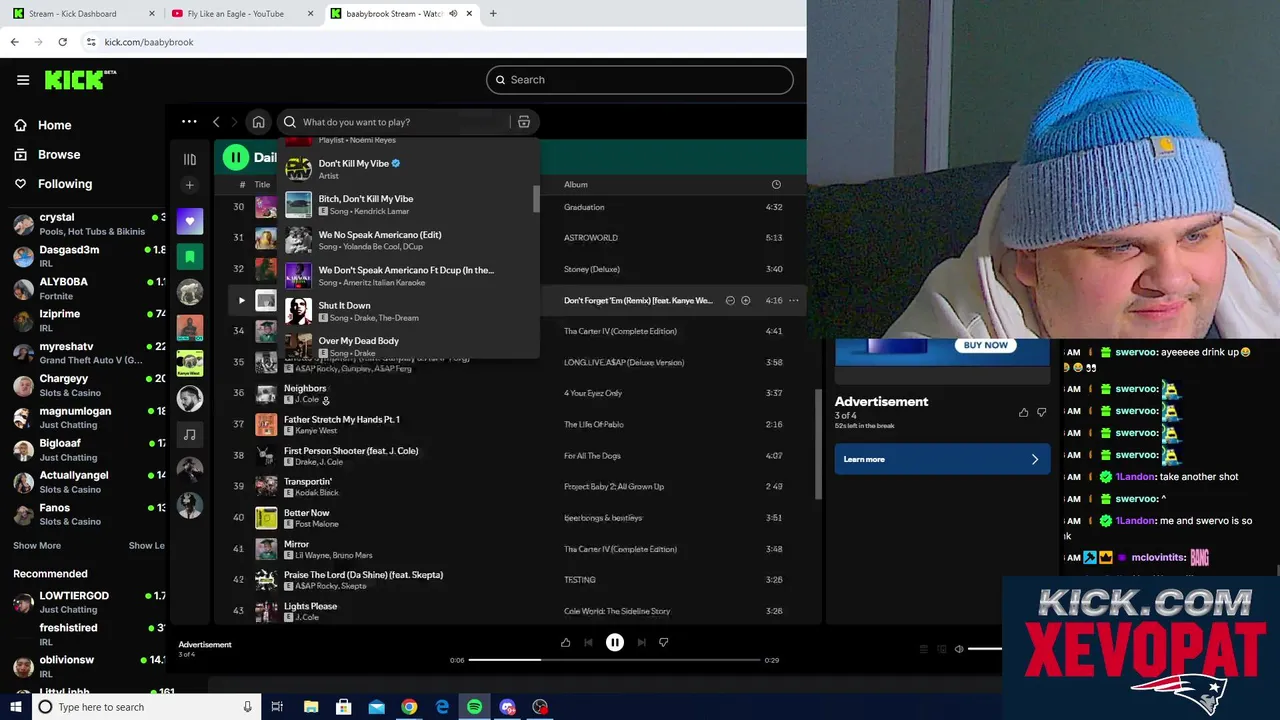Click the 'ASTROWORLD' album cell
1280x720 pixels.
[x=591, y=238]
